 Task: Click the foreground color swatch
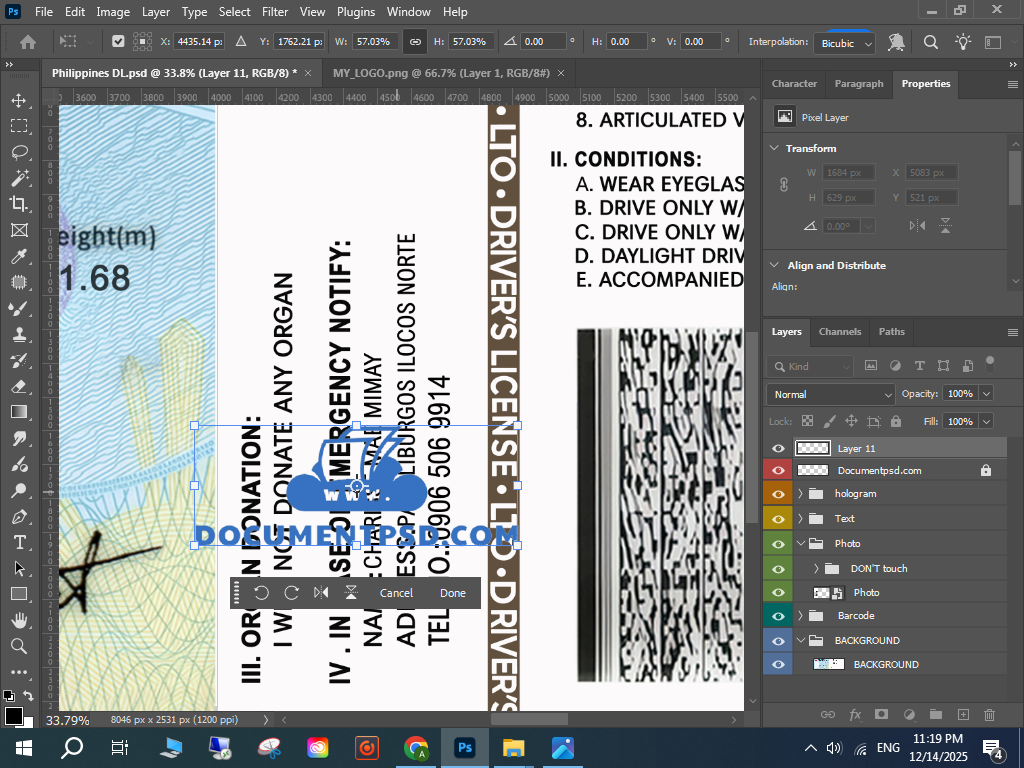(13, 715)
